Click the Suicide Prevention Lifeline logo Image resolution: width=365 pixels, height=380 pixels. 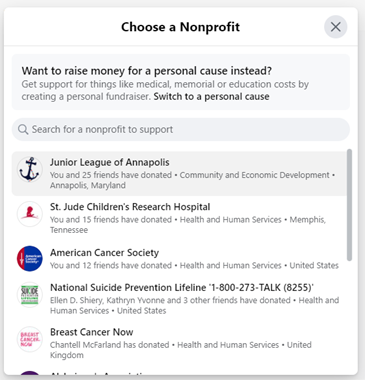[30, 295]
